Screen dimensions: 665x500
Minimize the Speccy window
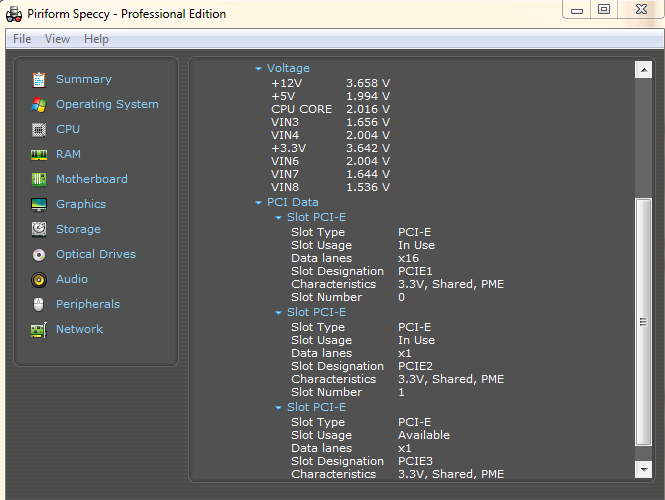(x=577, y=10)
